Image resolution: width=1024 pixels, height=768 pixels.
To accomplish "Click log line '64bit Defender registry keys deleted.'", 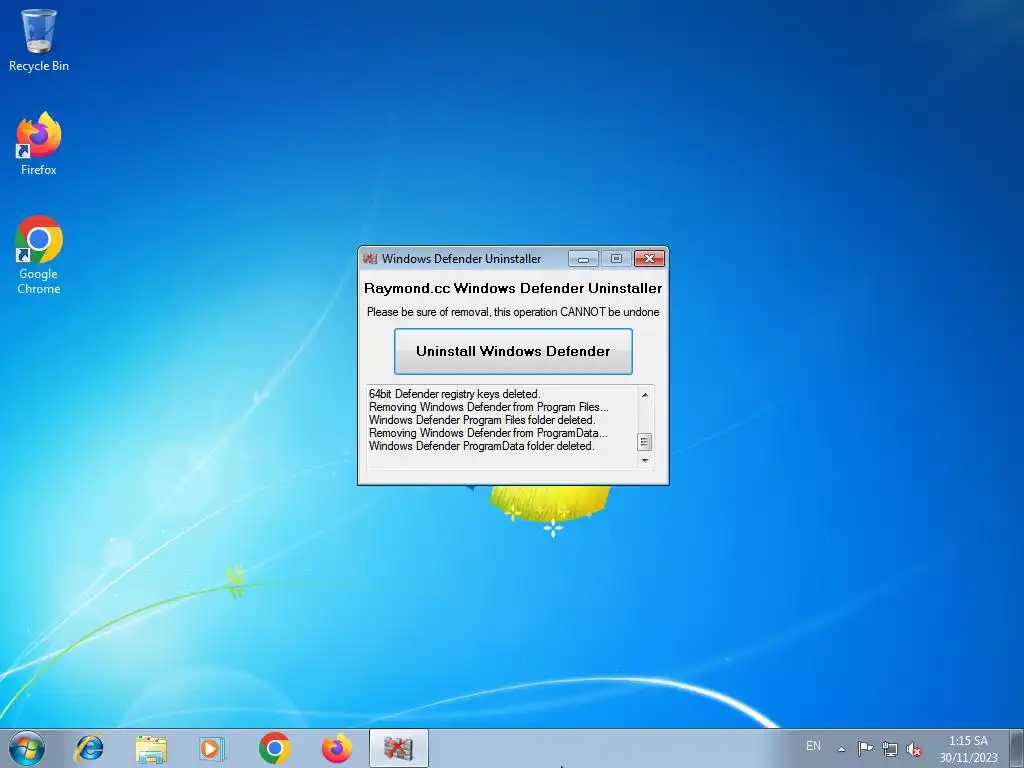I will tap(455, 394).
